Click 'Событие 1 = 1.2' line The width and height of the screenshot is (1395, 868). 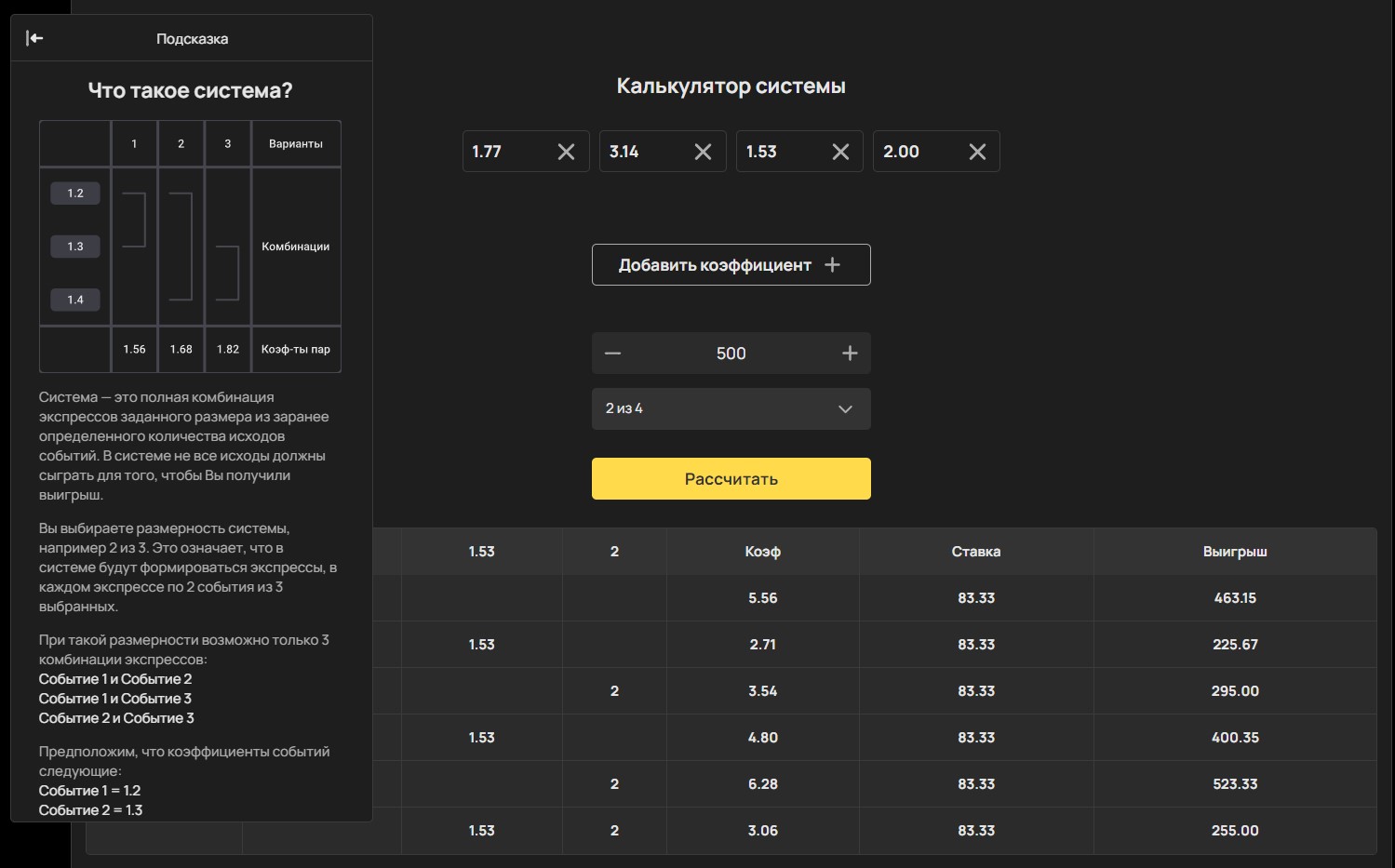[x=90, y=791]
